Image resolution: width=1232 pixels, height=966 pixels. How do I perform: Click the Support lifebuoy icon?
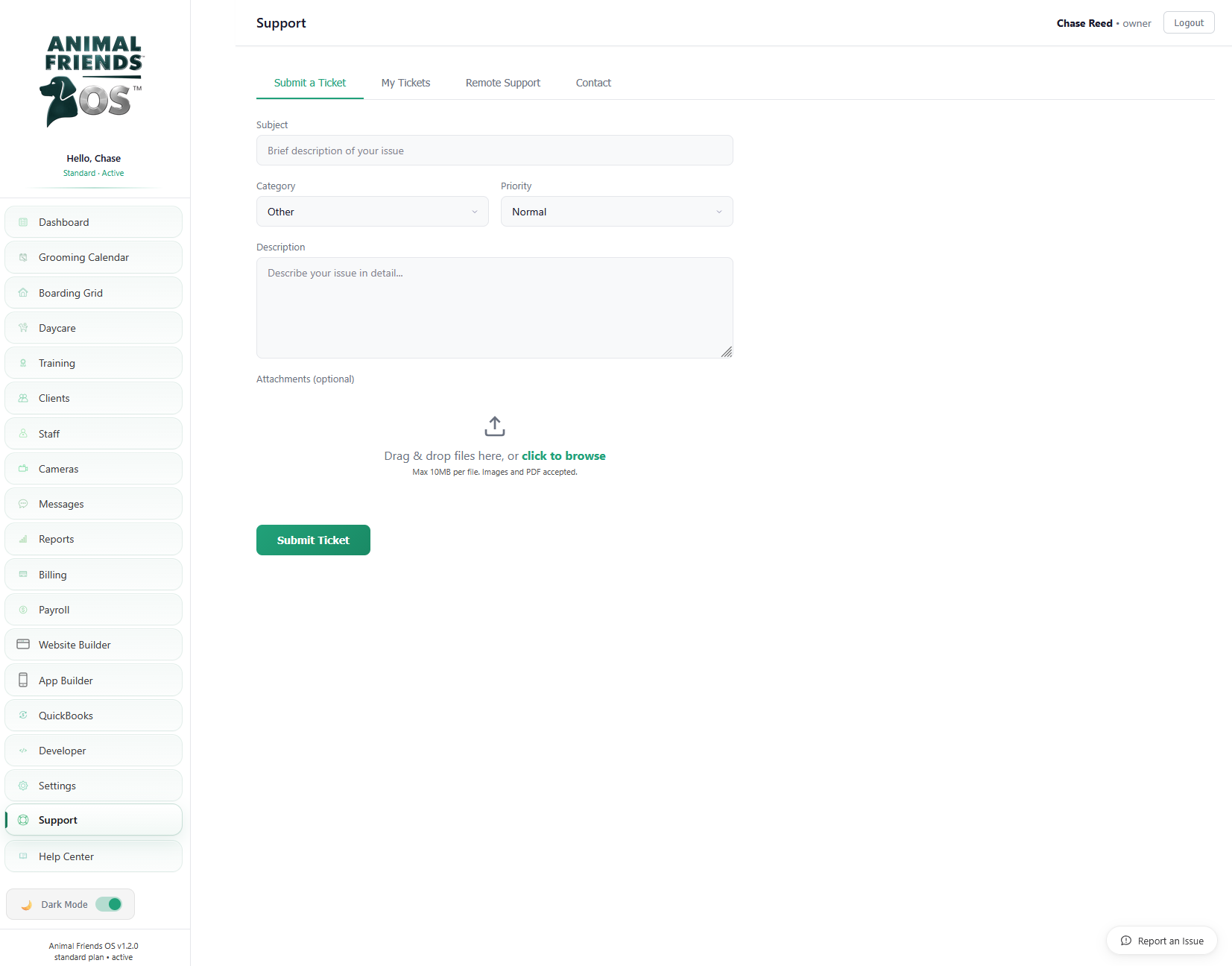point(23,820)
